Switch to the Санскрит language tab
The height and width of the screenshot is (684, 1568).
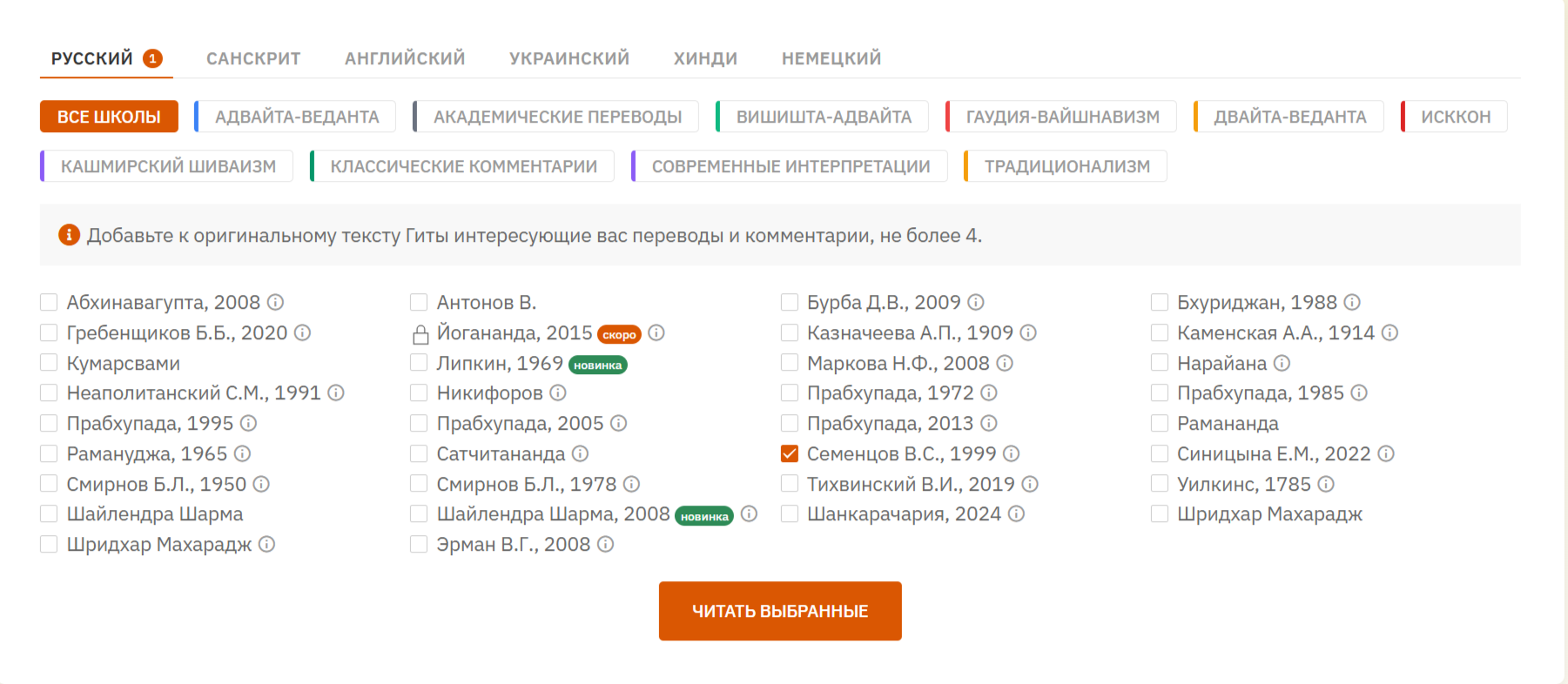click(x=253, y=58)
